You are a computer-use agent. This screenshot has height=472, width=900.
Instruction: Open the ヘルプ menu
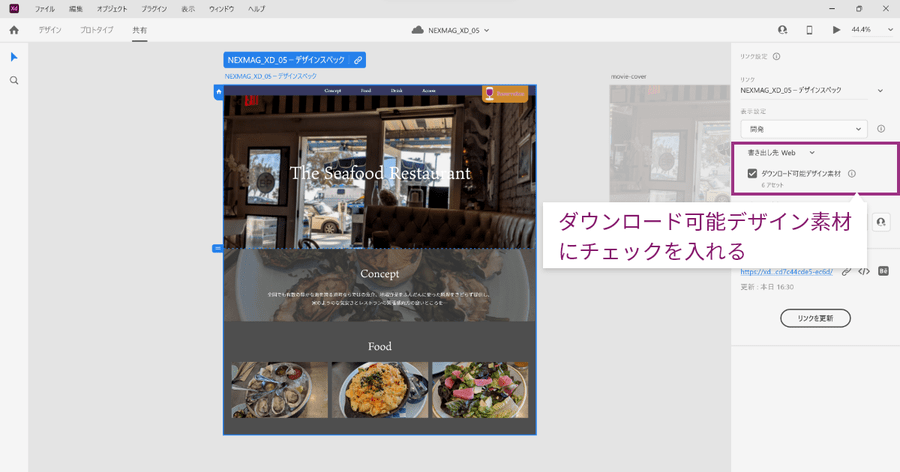click(x=257, y=9)
